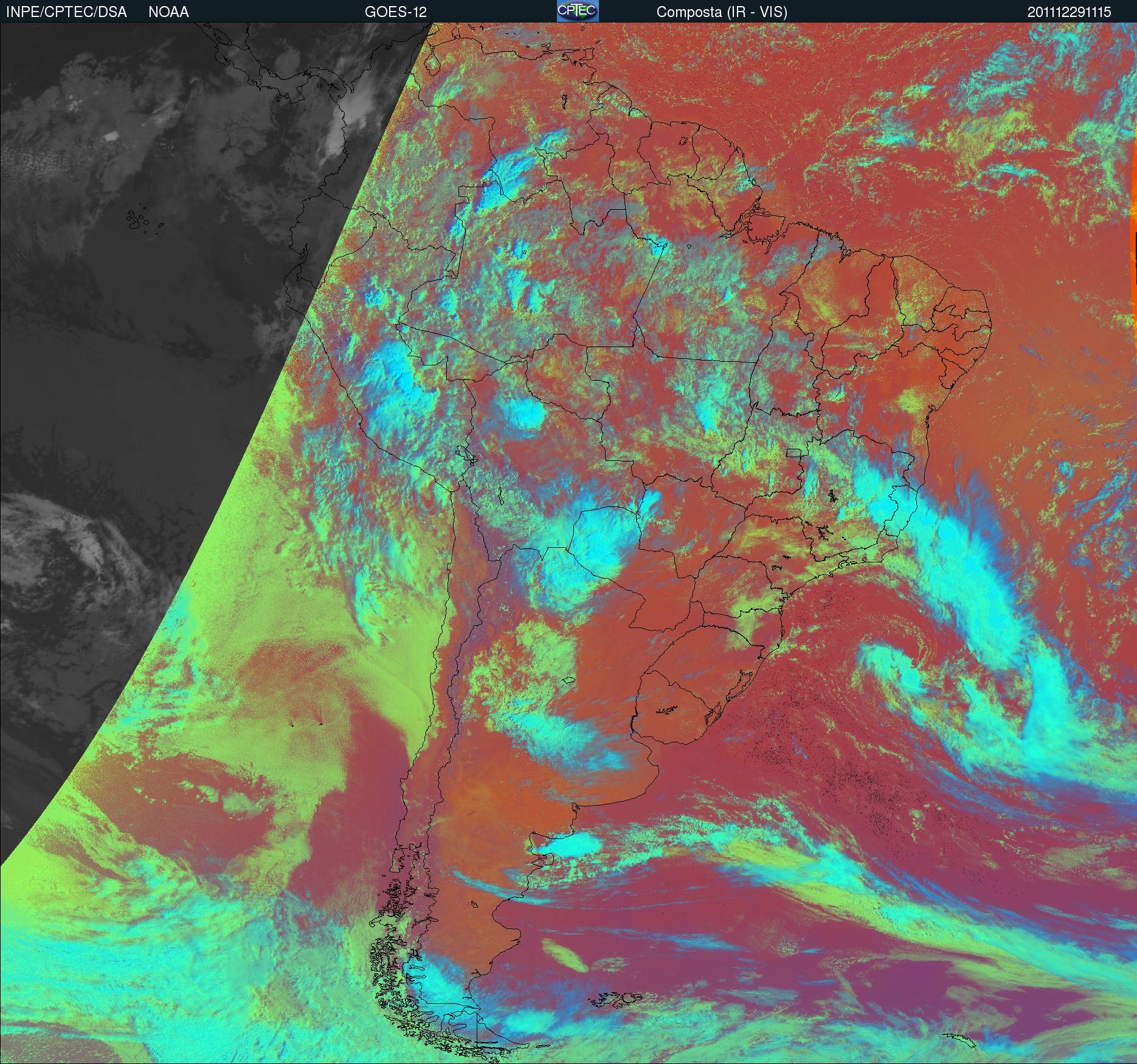
Task: Click the satellite composite image of South America
Action: pyautogui.click(x=568, y=543)
